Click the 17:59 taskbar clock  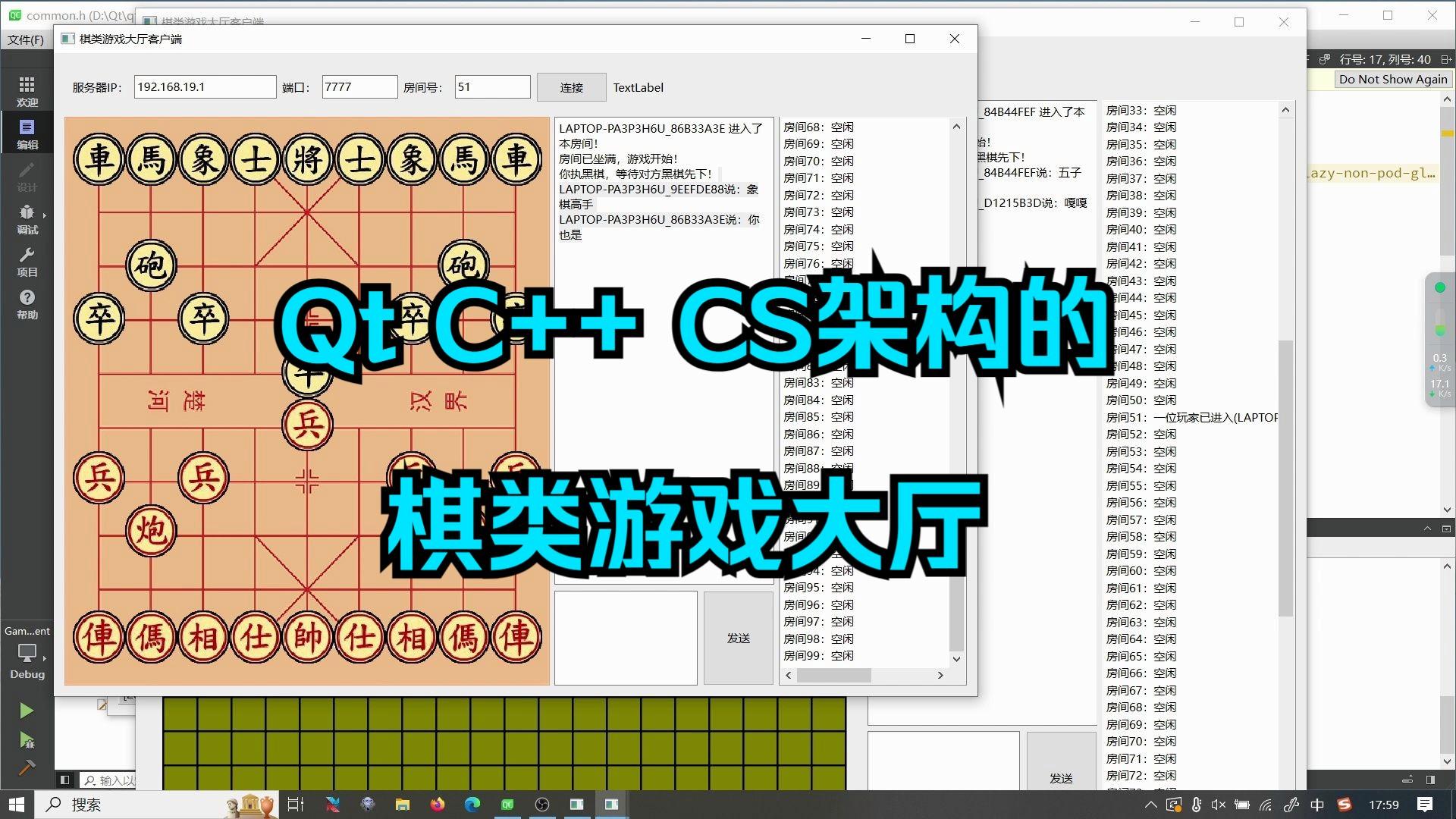pos(1384,805)
